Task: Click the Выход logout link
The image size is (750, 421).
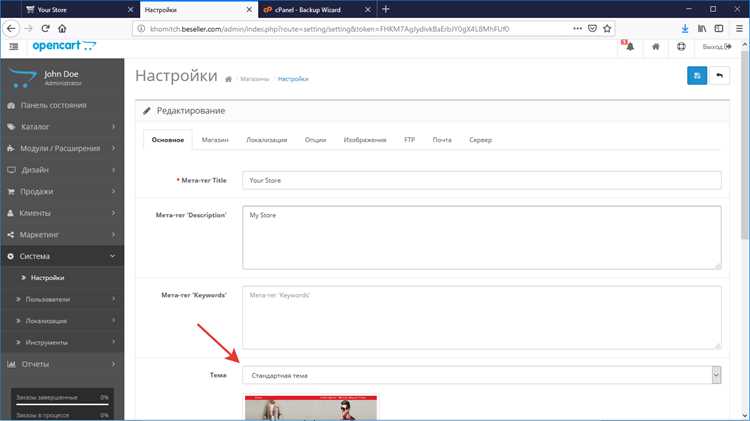Action: point(717,46)
